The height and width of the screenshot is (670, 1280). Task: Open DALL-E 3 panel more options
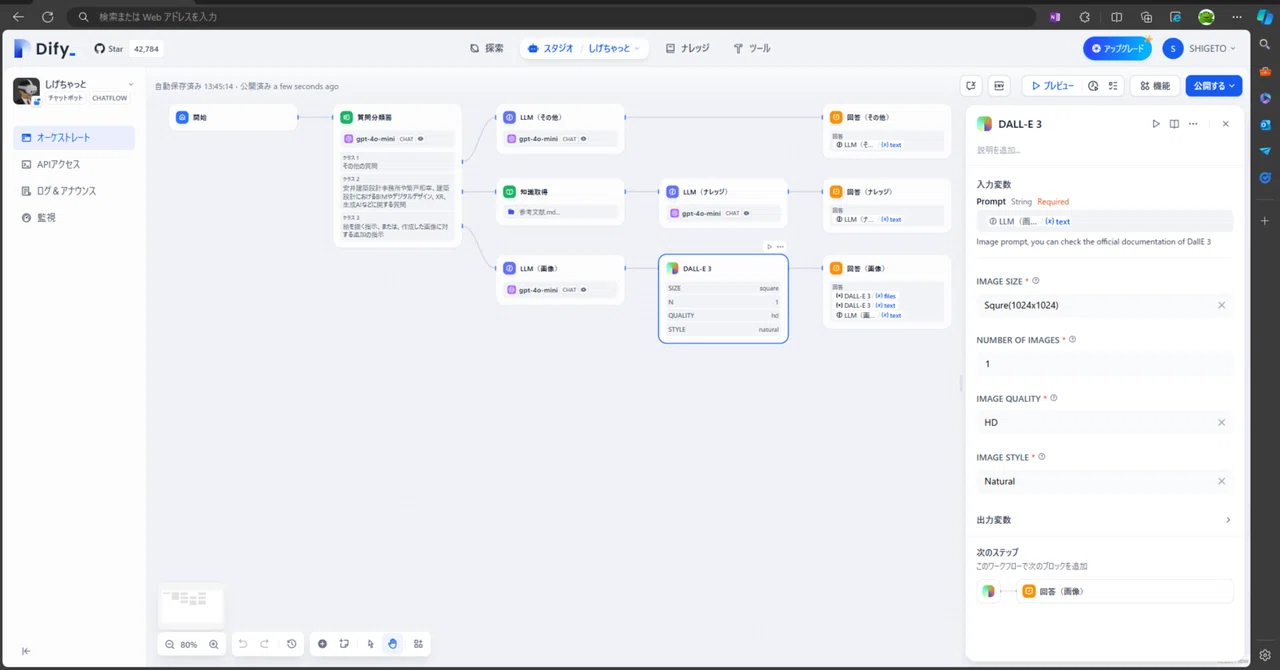click(x=1193, y=124)
